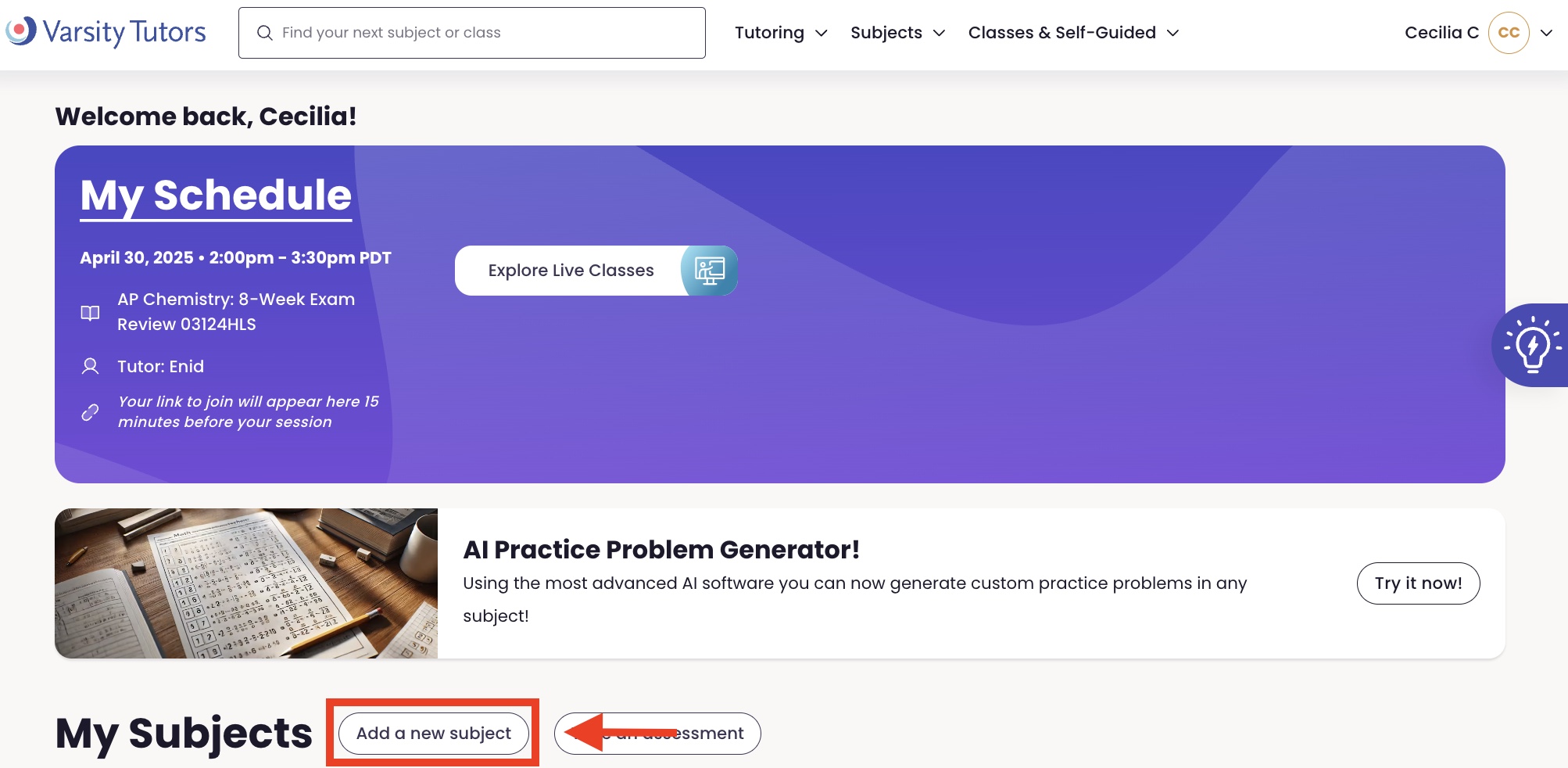
Task: Click the presentation board icon
Action: tap(710, 271)
